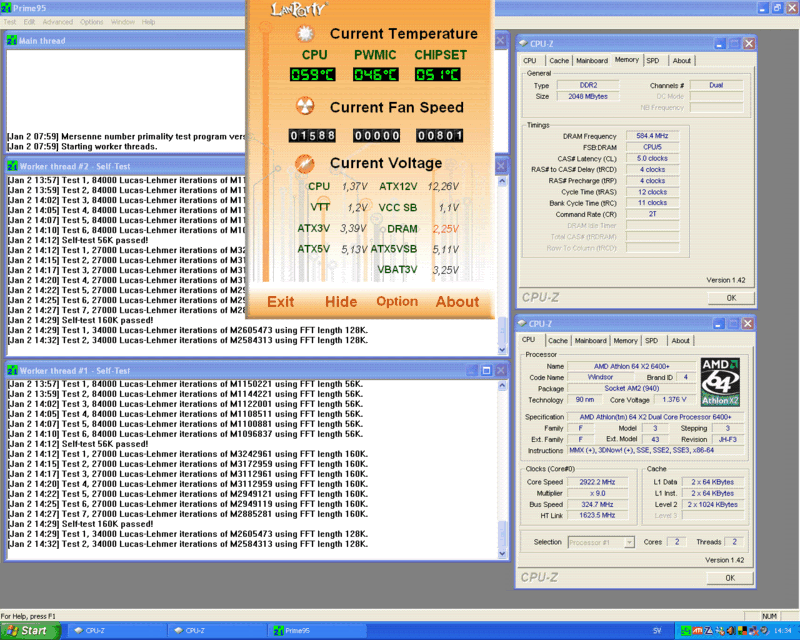This screenshot has width=800, height=640.
Task: Click the Prime95 title bar icon
Action: tap(6, 8)
